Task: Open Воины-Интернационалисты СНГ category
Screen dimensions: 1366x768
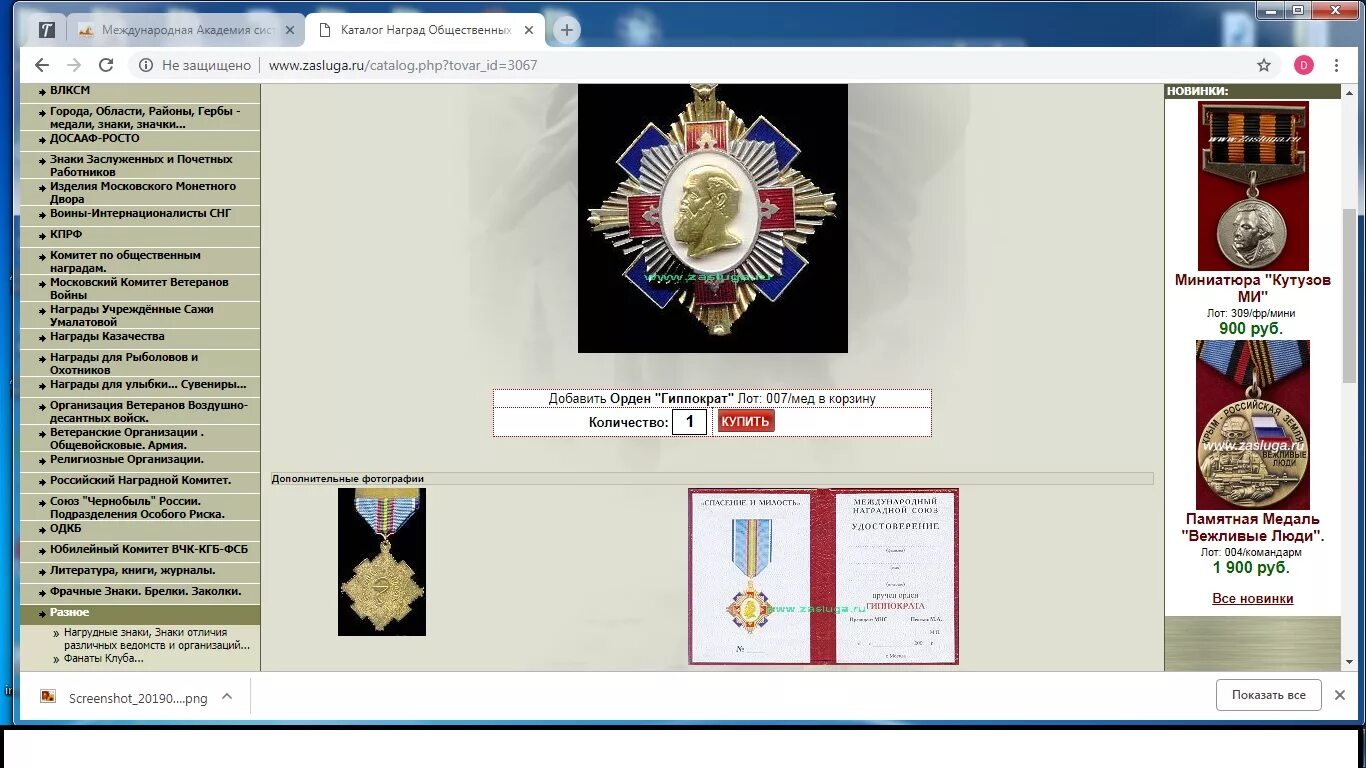Action: pos(140,213)
